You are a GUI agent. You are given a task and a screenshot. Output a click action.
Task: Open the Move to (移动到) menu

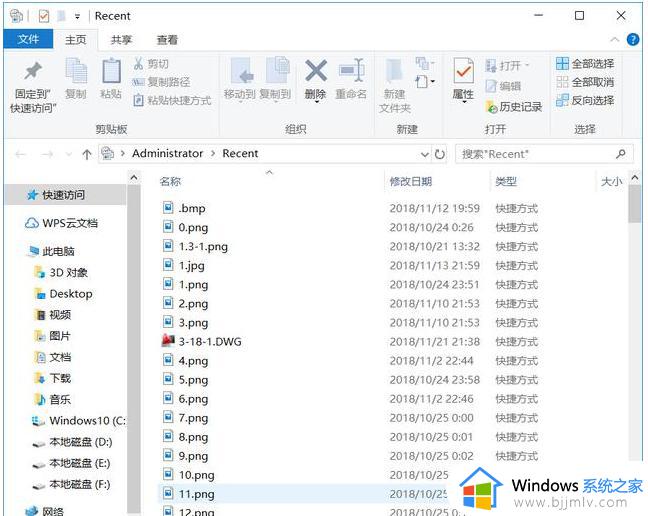(x=240, y=79)
